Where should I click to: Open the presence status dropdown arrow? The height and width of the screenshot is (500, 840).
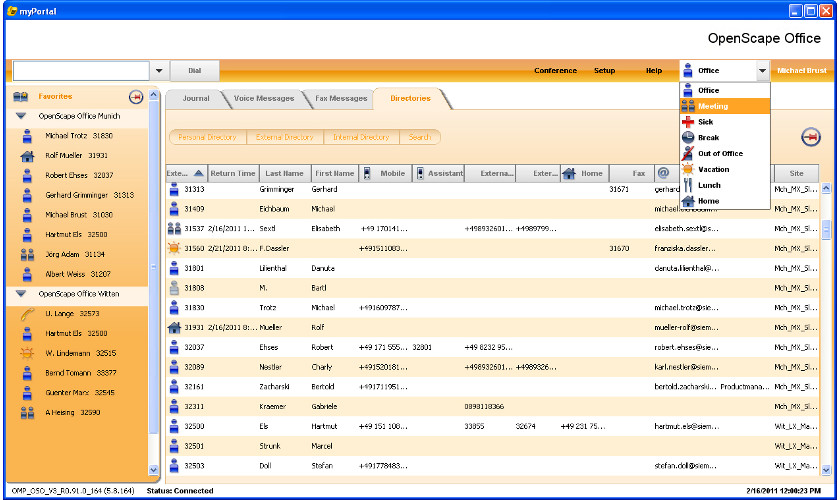[x=762, y=71]
